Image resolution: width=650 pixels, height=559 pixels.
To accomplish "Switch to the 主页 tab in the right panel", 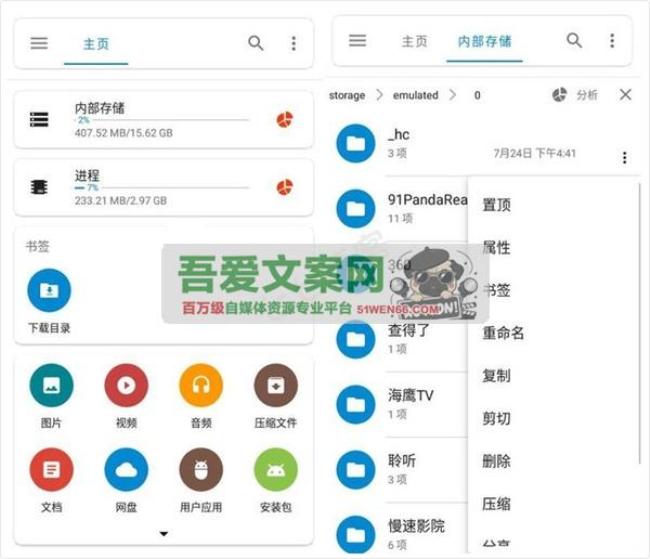I will click(x=414, y=41).
